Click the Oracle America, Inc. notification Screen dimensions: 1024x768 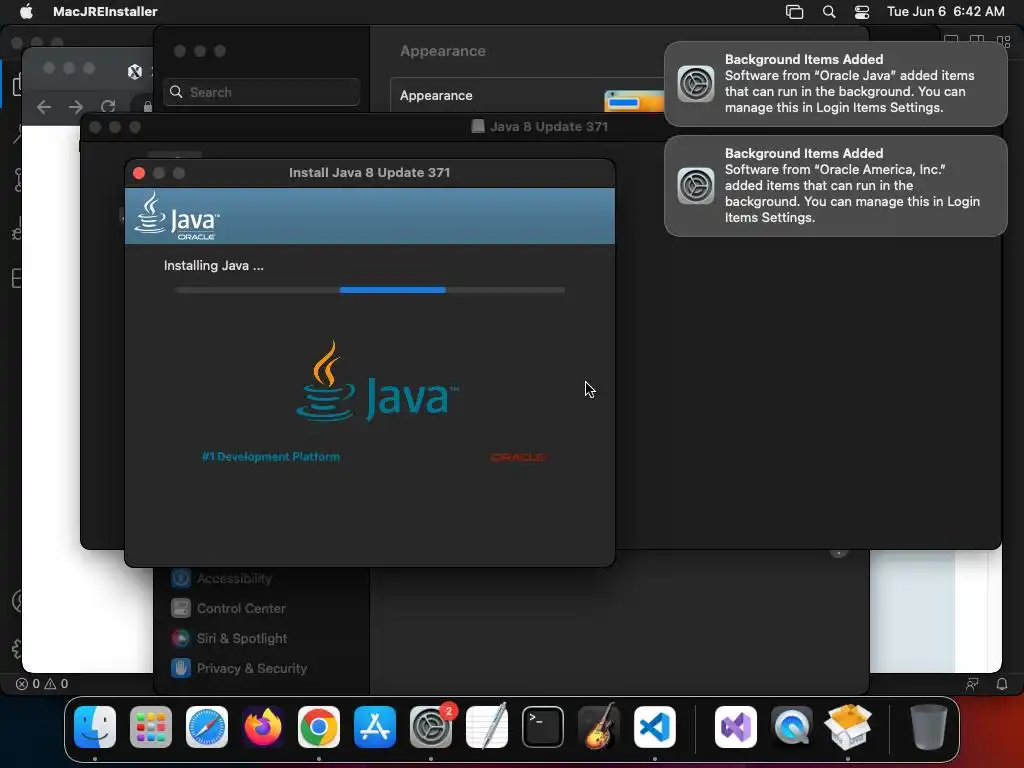(x=835, y=185)
